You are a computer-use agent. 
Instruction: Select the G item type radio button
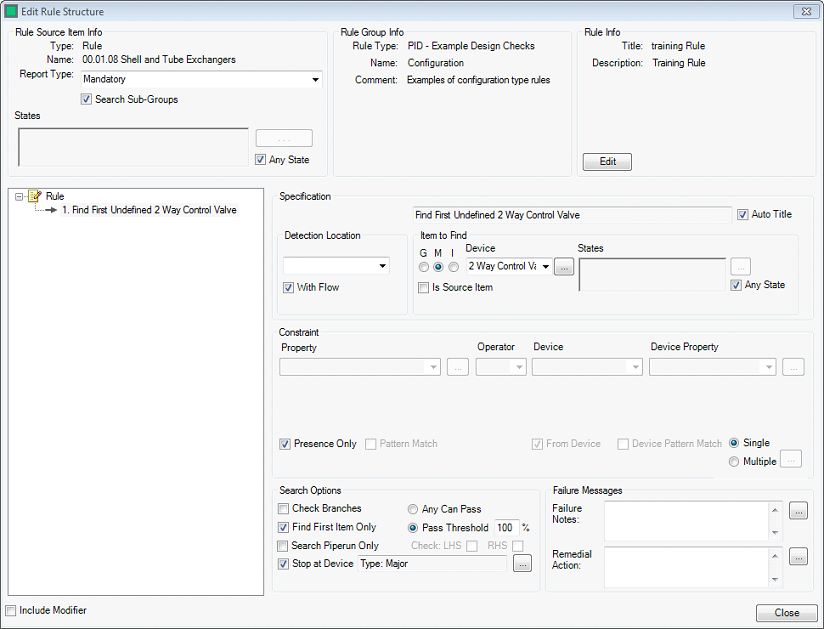[424, 267]
